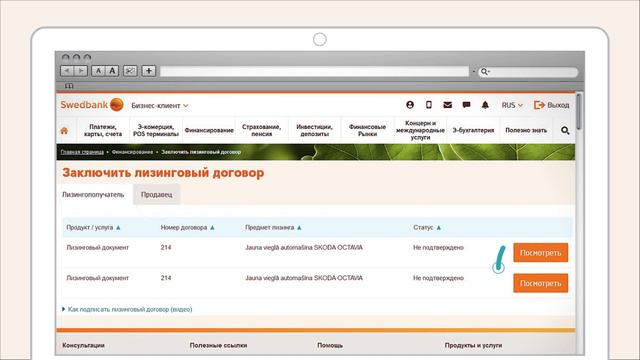
Task: Open Инвестиции, депозиты menu
Action: 315,130
